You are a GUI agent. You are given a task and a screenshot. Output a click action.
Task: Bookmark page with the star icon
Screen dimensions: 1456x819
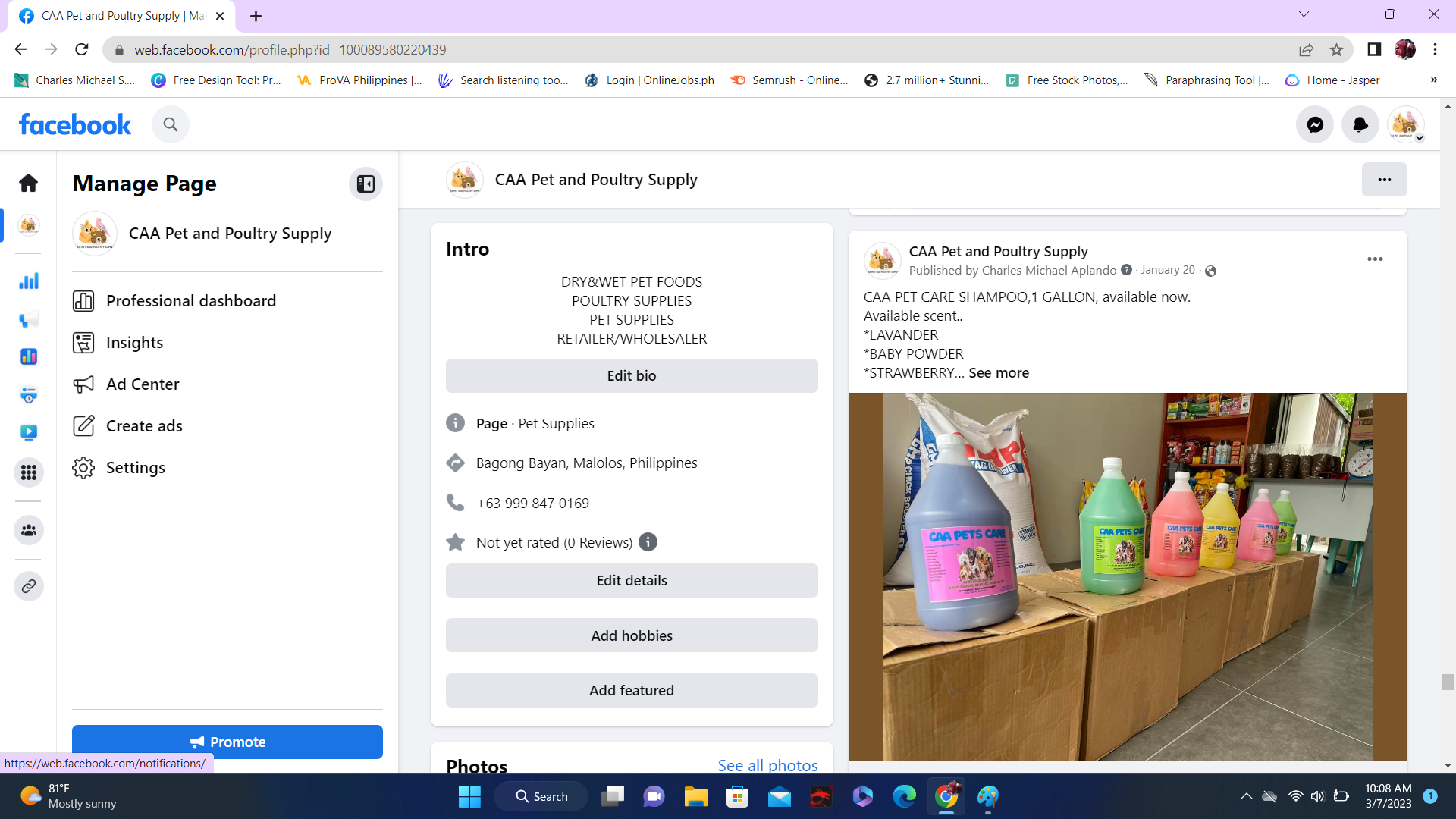tap(1336, 50)
